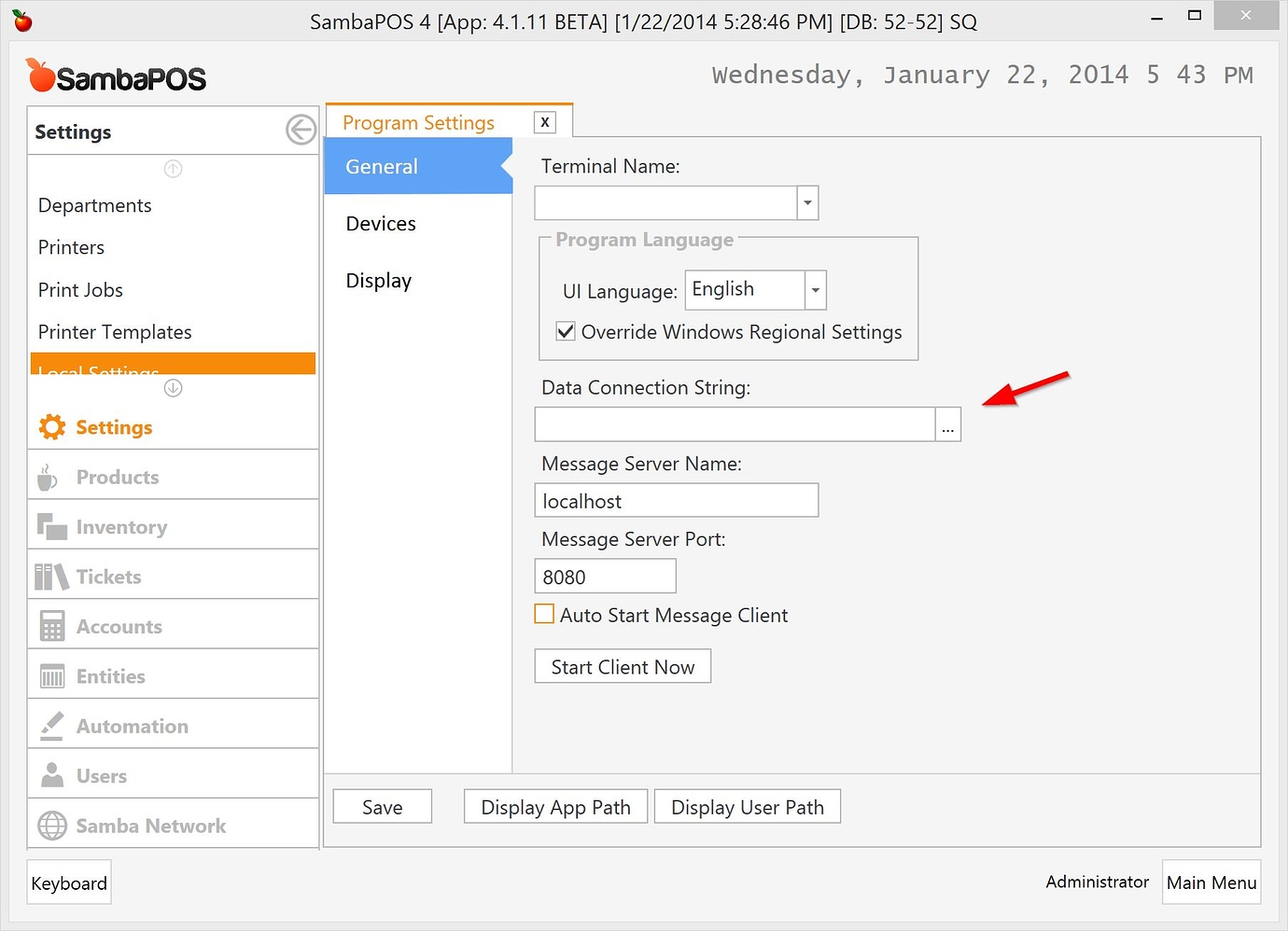Switch to the Devices tab
Image resolution: width=1288 pixels, height=931 pixels.
pos(380,223)
